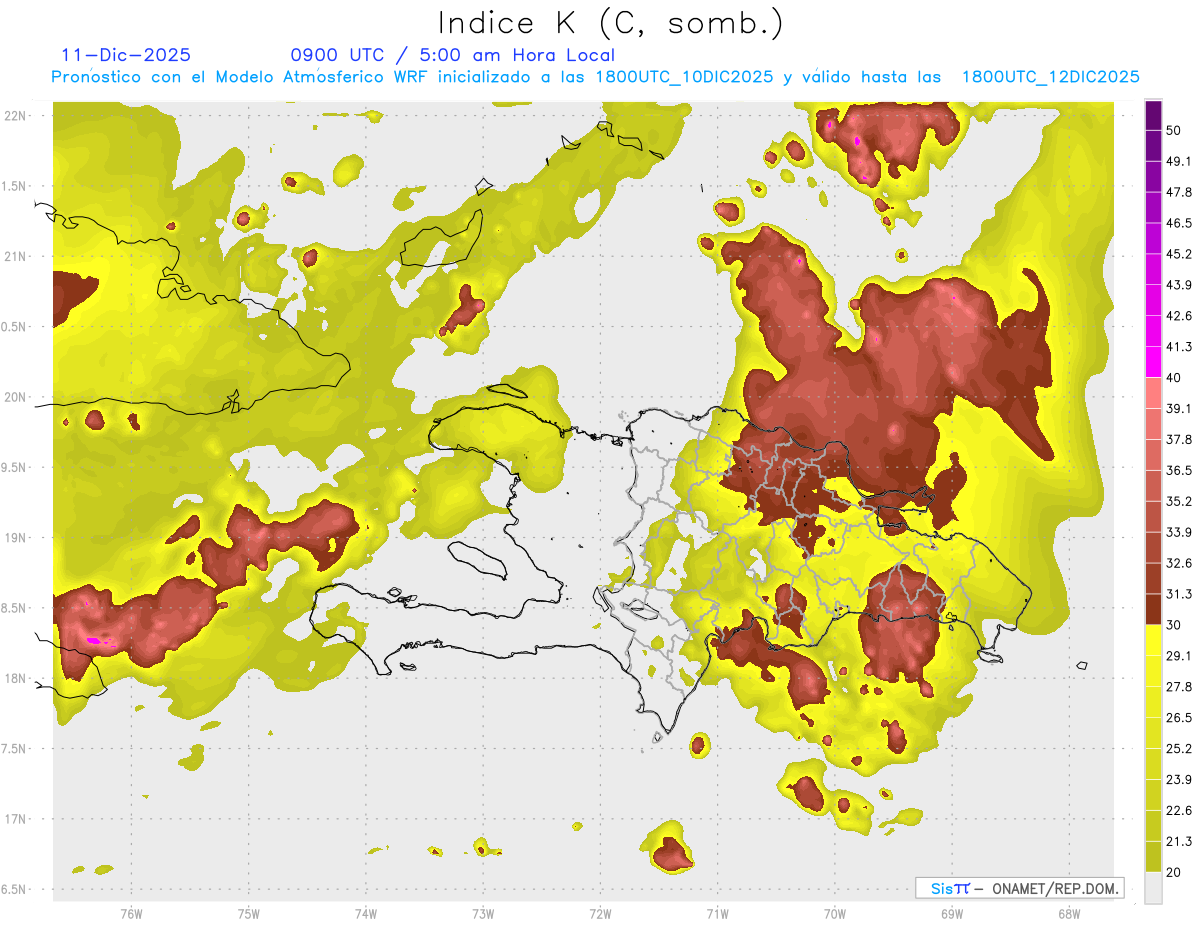The height and width of the screenshot is (927, 1200).
Task: Click the colorbar value "47.8"
Action: pyautogui.click(x=1180, y=192)
